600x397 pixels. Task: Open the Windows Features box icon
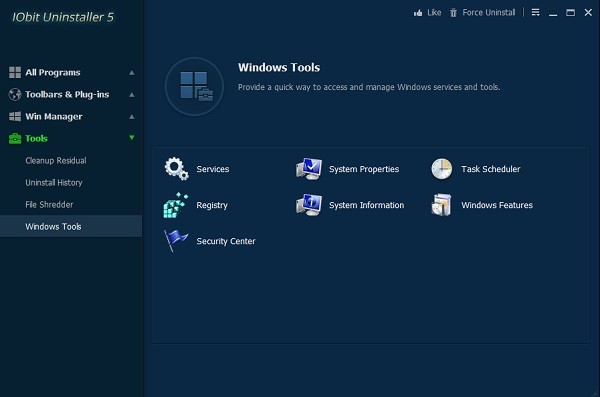coord(441,205)
